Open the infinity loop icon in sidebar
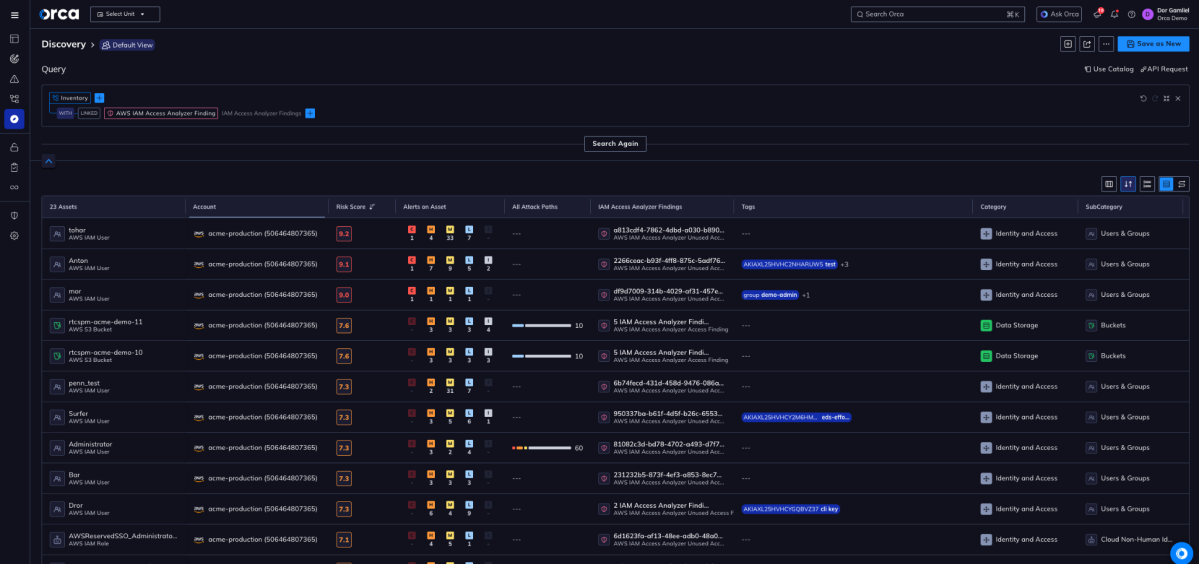This screenshot has width=1199, height=564. coord(14,187)
